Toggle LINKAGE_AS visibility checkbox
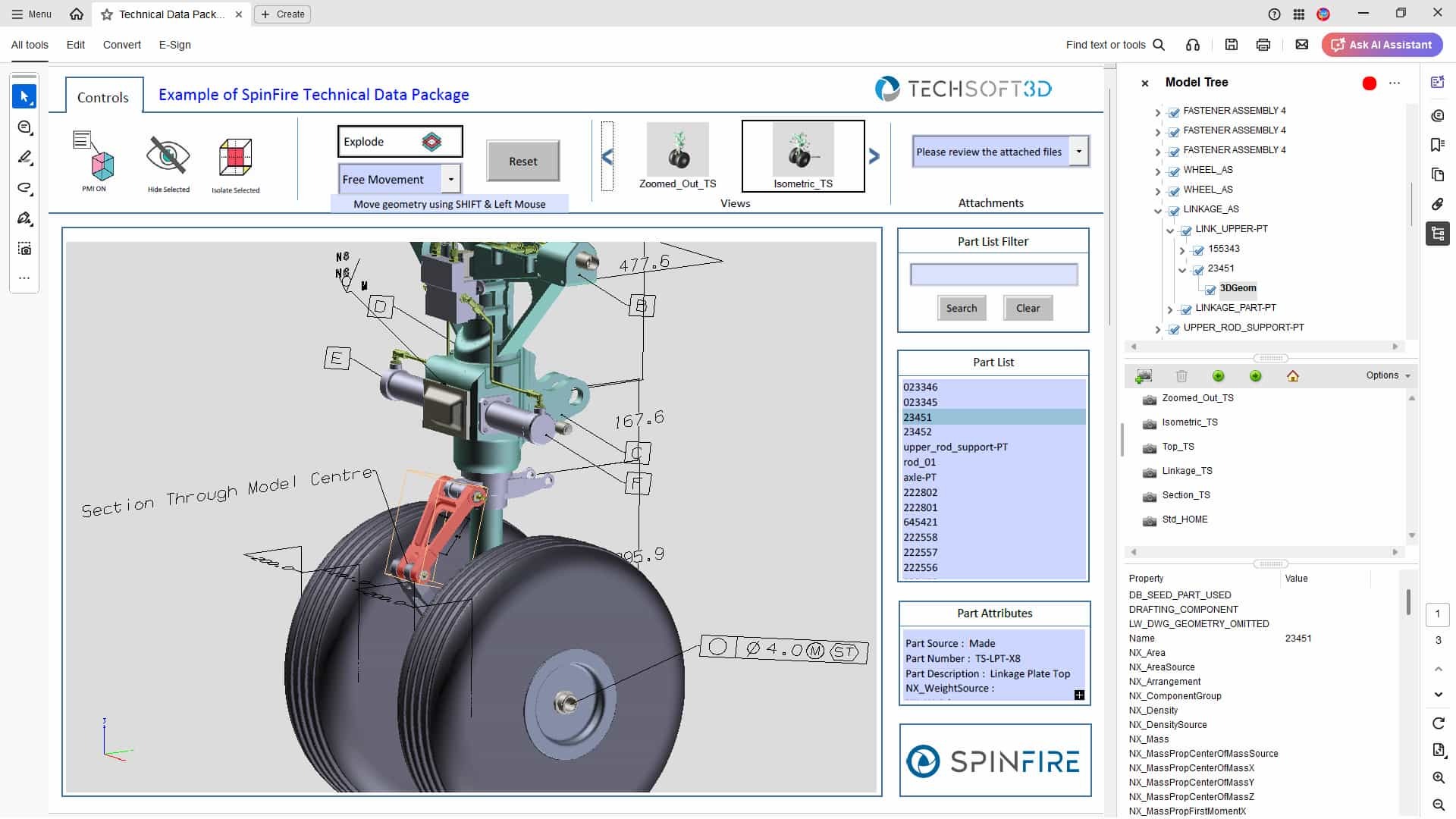Image resolution: width=1456 pixels, height=819 pixels. point(1174,210)
